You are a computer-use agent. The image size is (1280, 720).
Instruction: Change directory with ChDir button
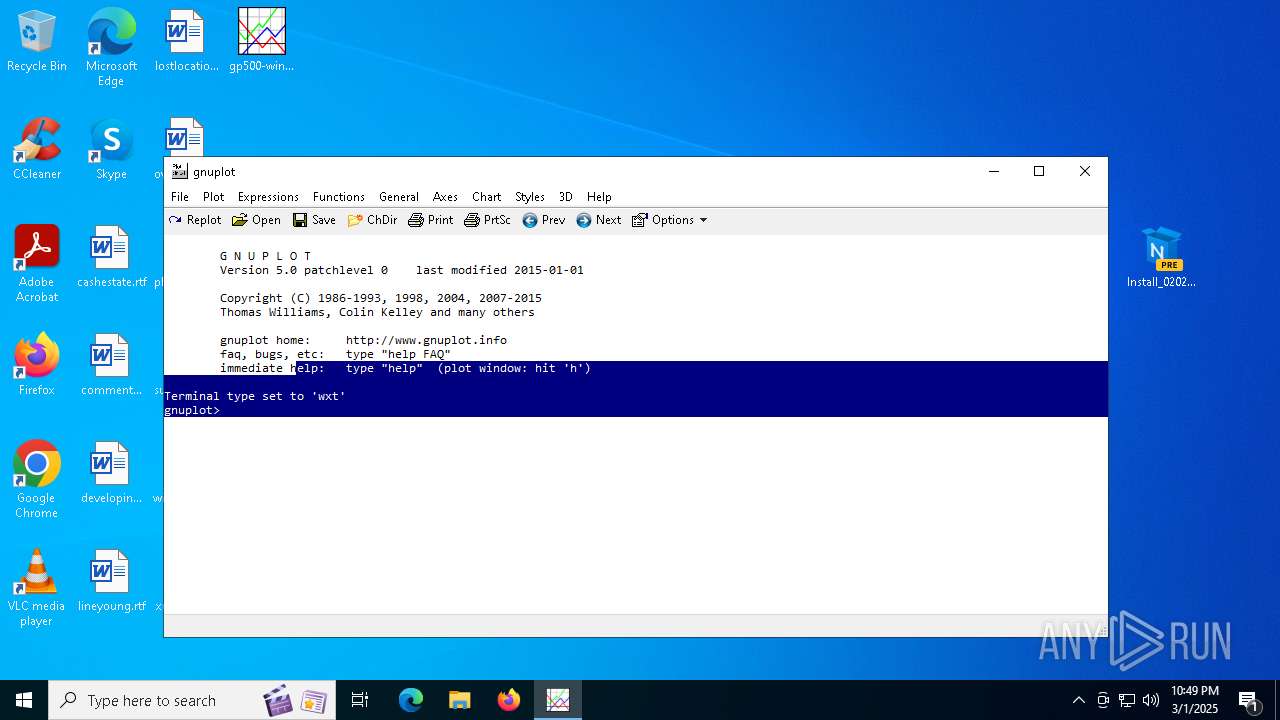[x=372, y=220]
